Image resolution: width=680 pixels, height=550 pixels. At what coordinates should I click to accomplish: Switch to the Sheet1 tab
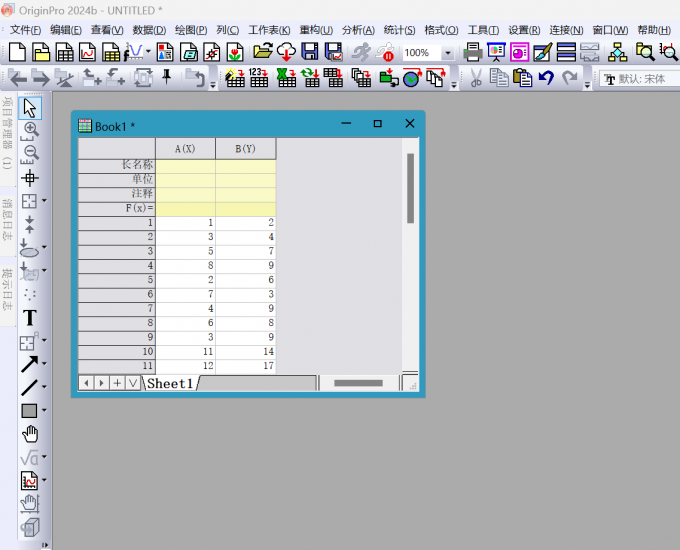(170, 383)
